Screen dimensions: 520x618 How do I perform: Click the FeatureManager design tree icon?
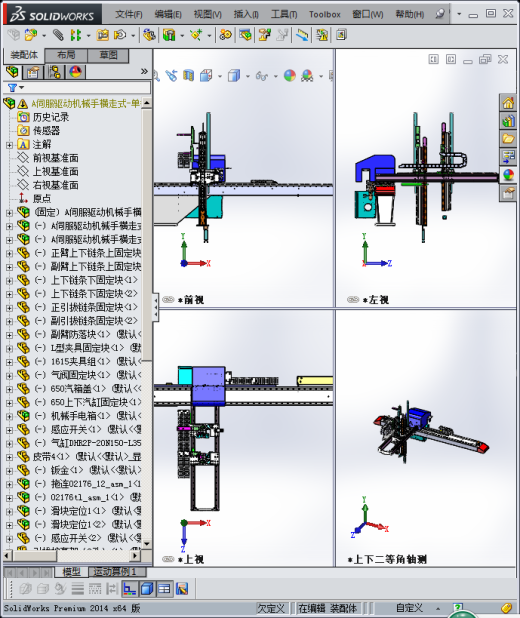point(12,72)
